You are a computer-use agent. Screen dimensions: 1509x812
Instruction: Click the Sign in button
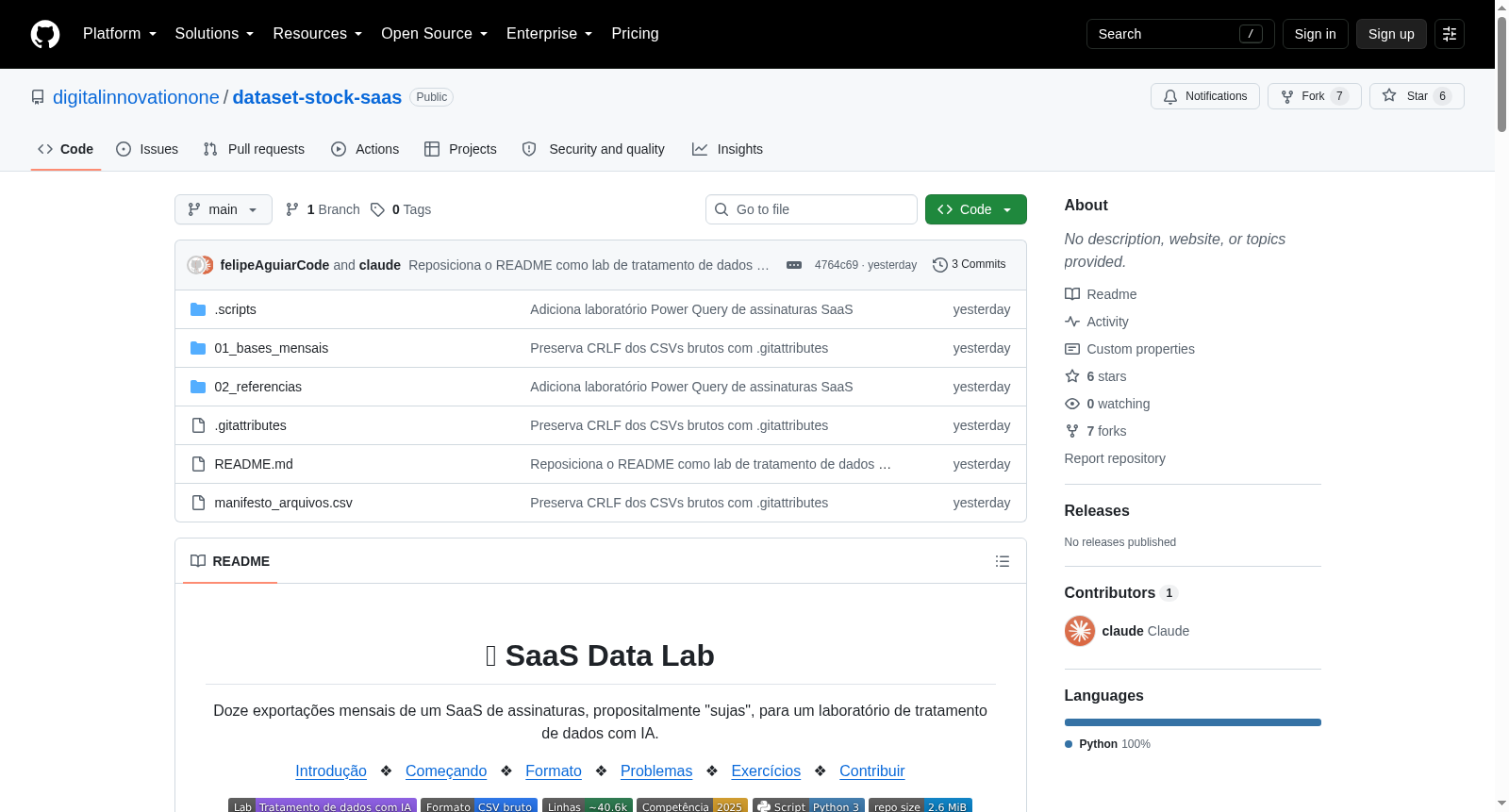pos(1315,34)
